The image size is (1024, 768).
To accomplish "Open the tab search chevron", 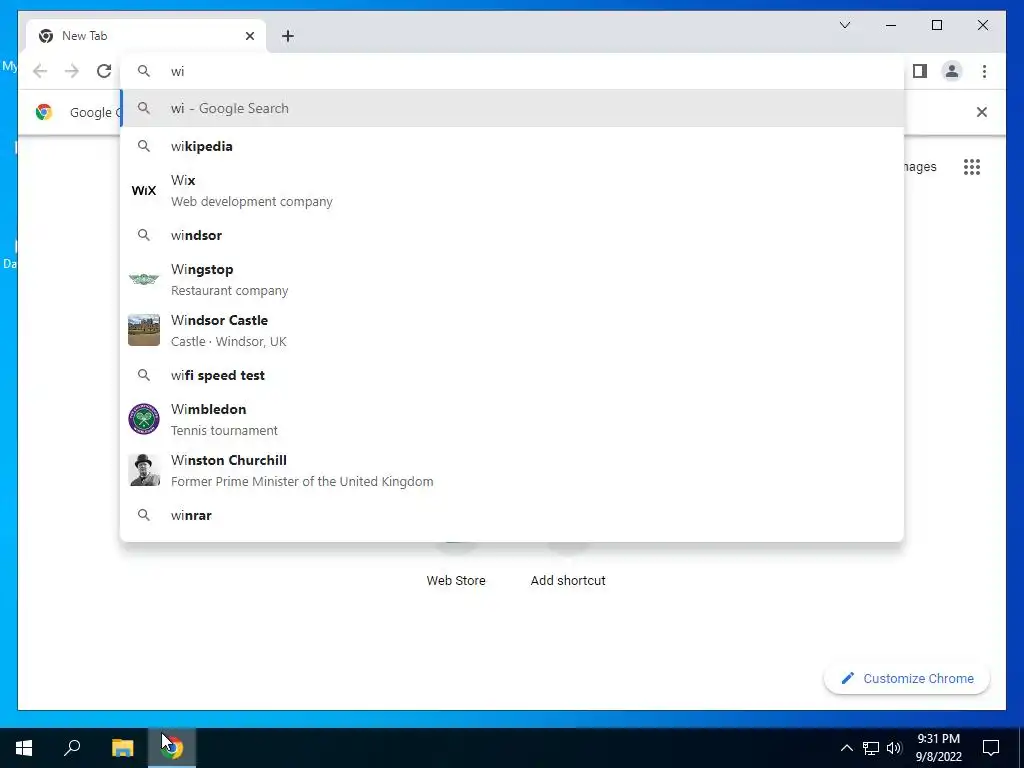I will tap(845, 25).
